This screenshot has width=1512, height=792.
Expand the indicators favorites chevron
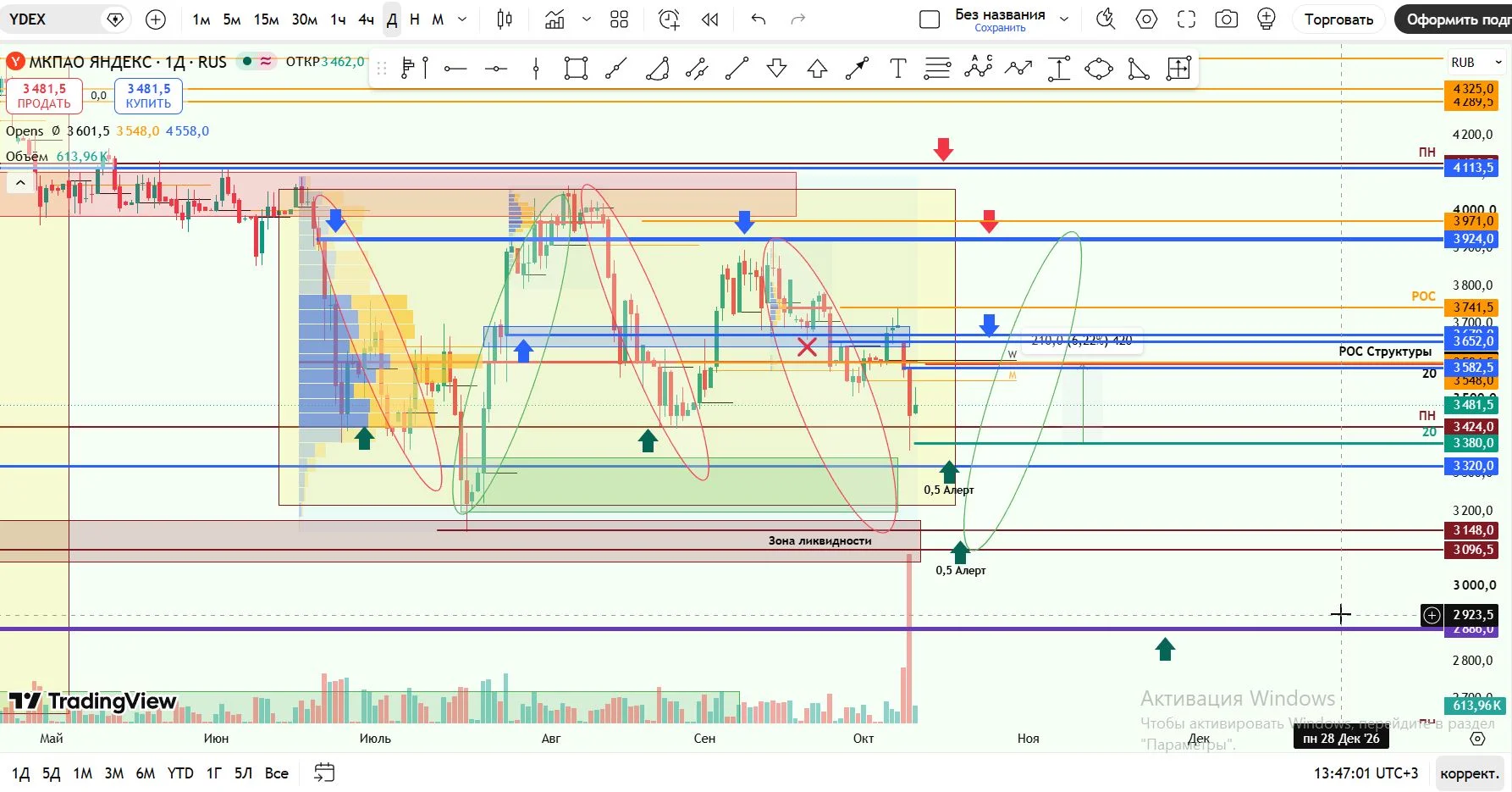[586, 19]
